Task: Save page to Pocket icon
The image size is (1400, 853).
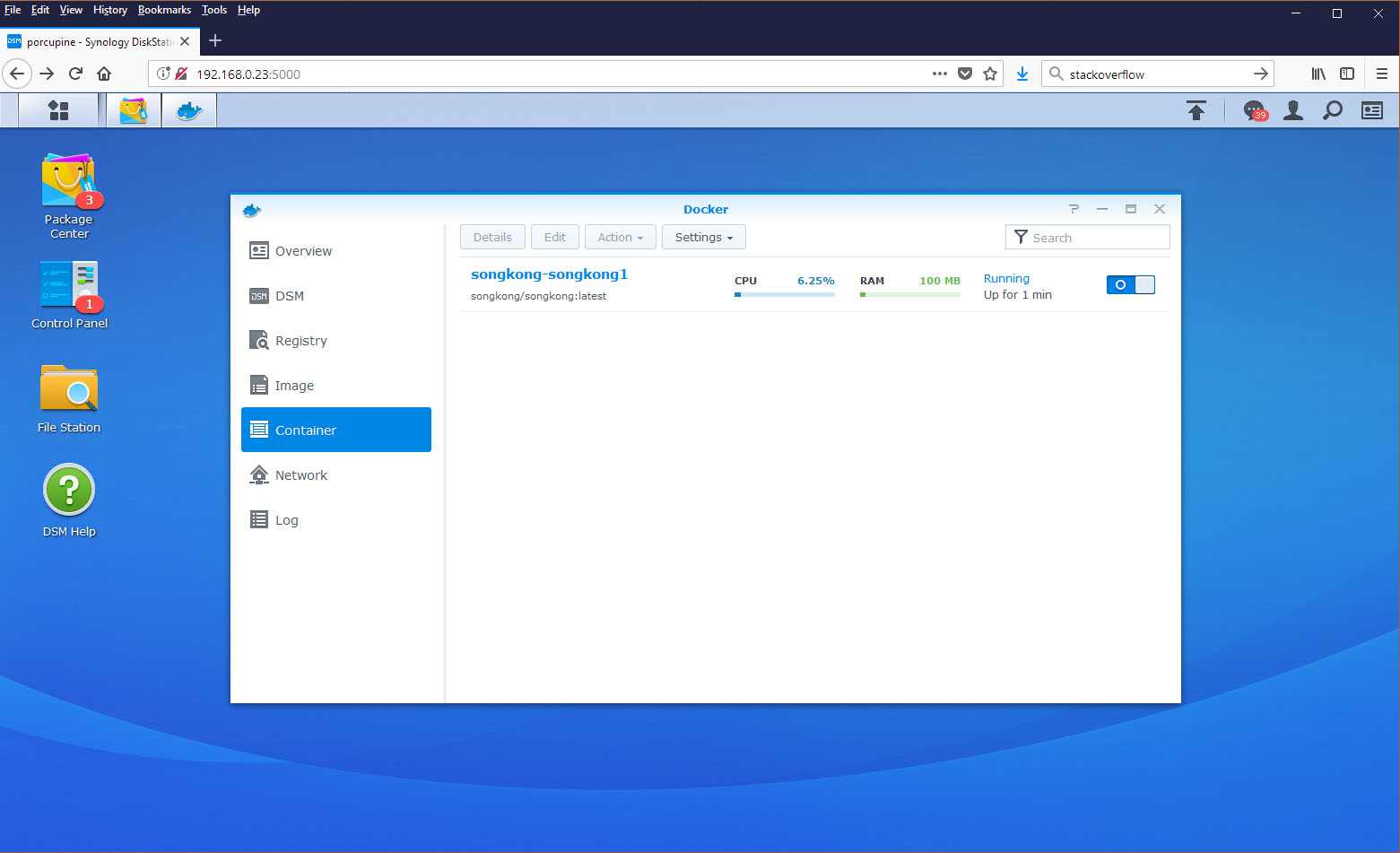Action: pyautogui.click(x=965, y=74)
